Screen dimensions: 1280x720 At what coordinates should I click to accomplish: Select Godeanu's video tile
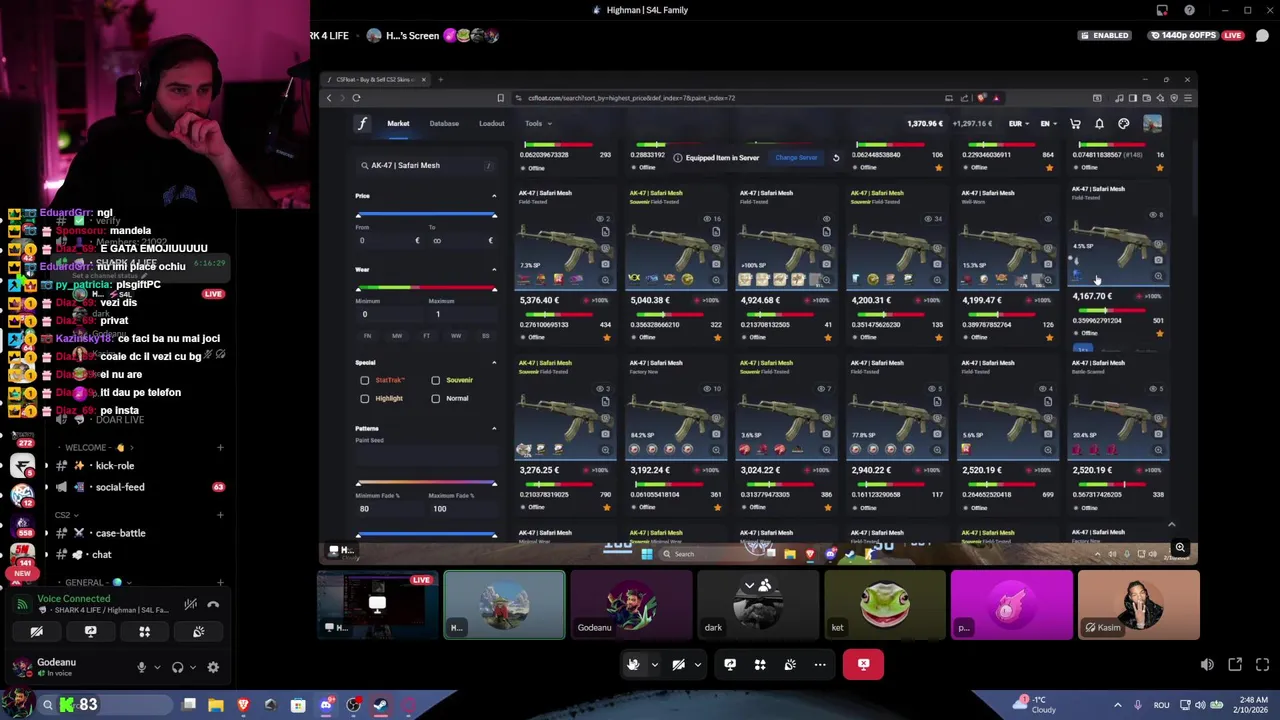coord(631,605)
